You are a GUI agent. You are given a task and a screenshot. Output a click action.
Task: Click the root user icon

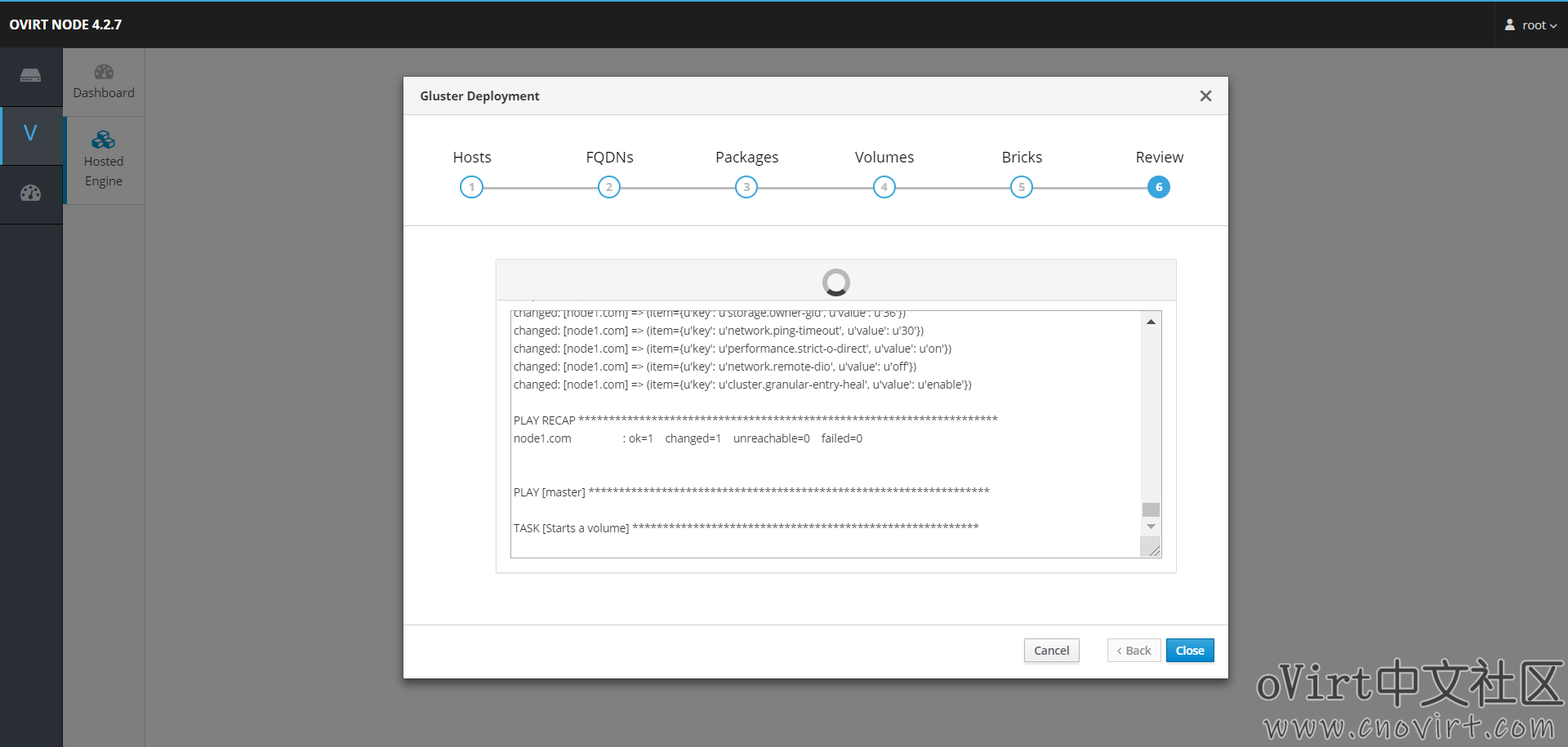[x=1510, y=24]
